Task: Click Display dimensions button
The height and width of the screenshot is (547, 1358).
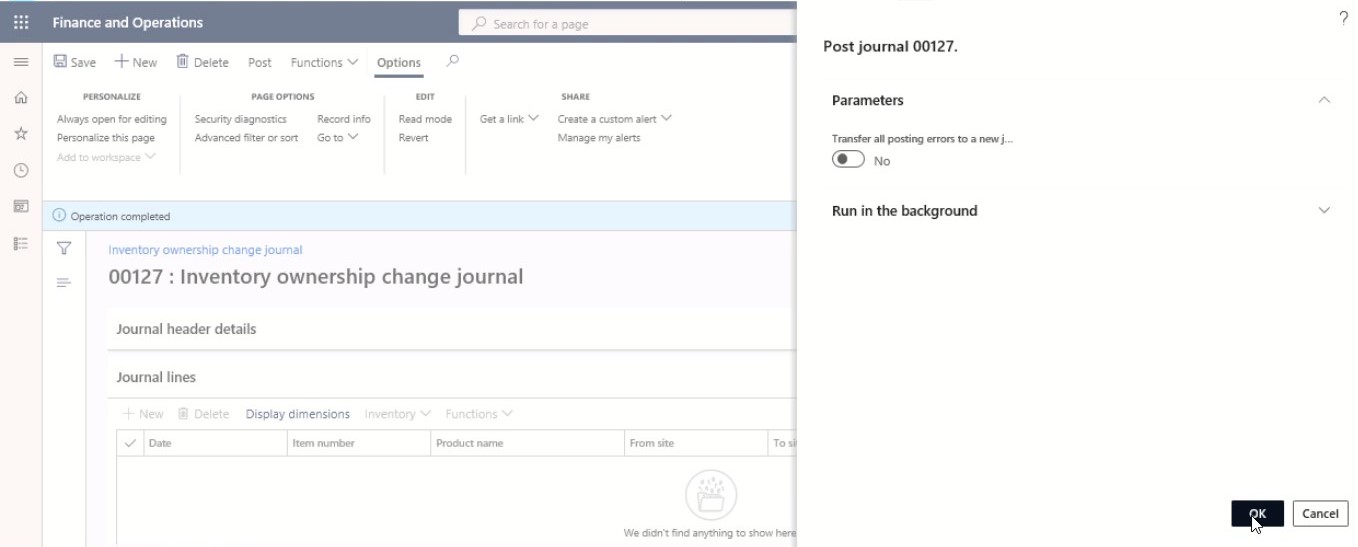Action: tap(298, 414)
